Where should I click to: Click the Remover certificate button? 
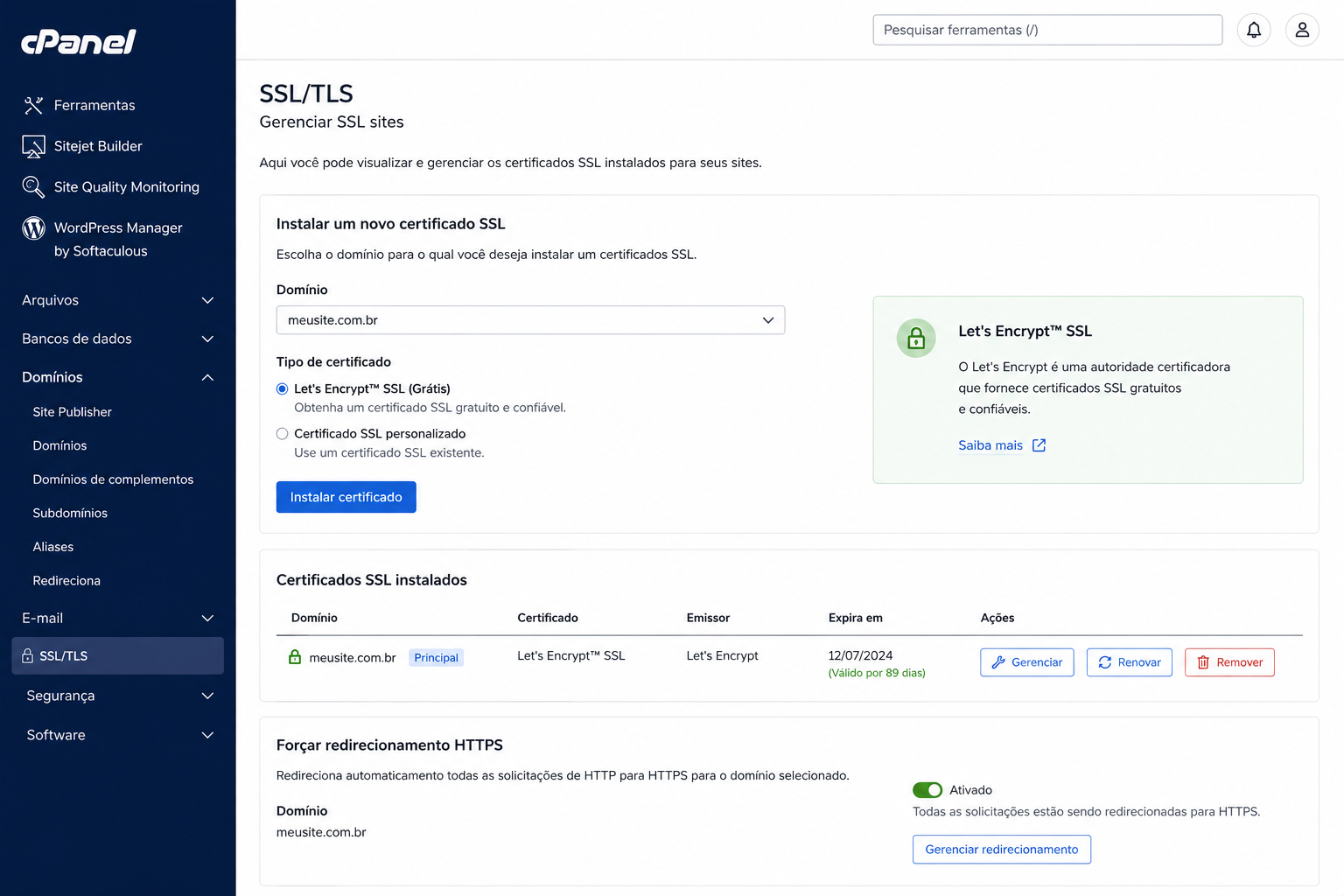pos(1229,662)
